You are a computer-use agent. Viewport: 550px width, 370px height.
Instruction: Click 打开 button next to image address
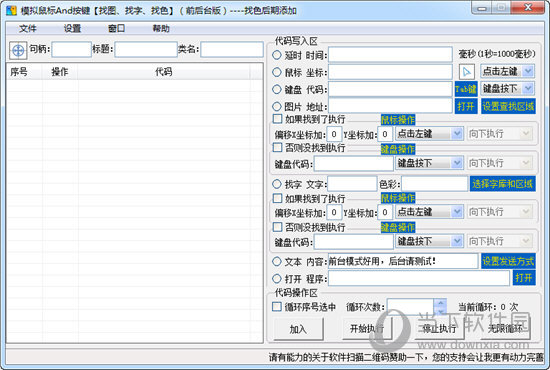pyautogui.click(x=466, y=106)
